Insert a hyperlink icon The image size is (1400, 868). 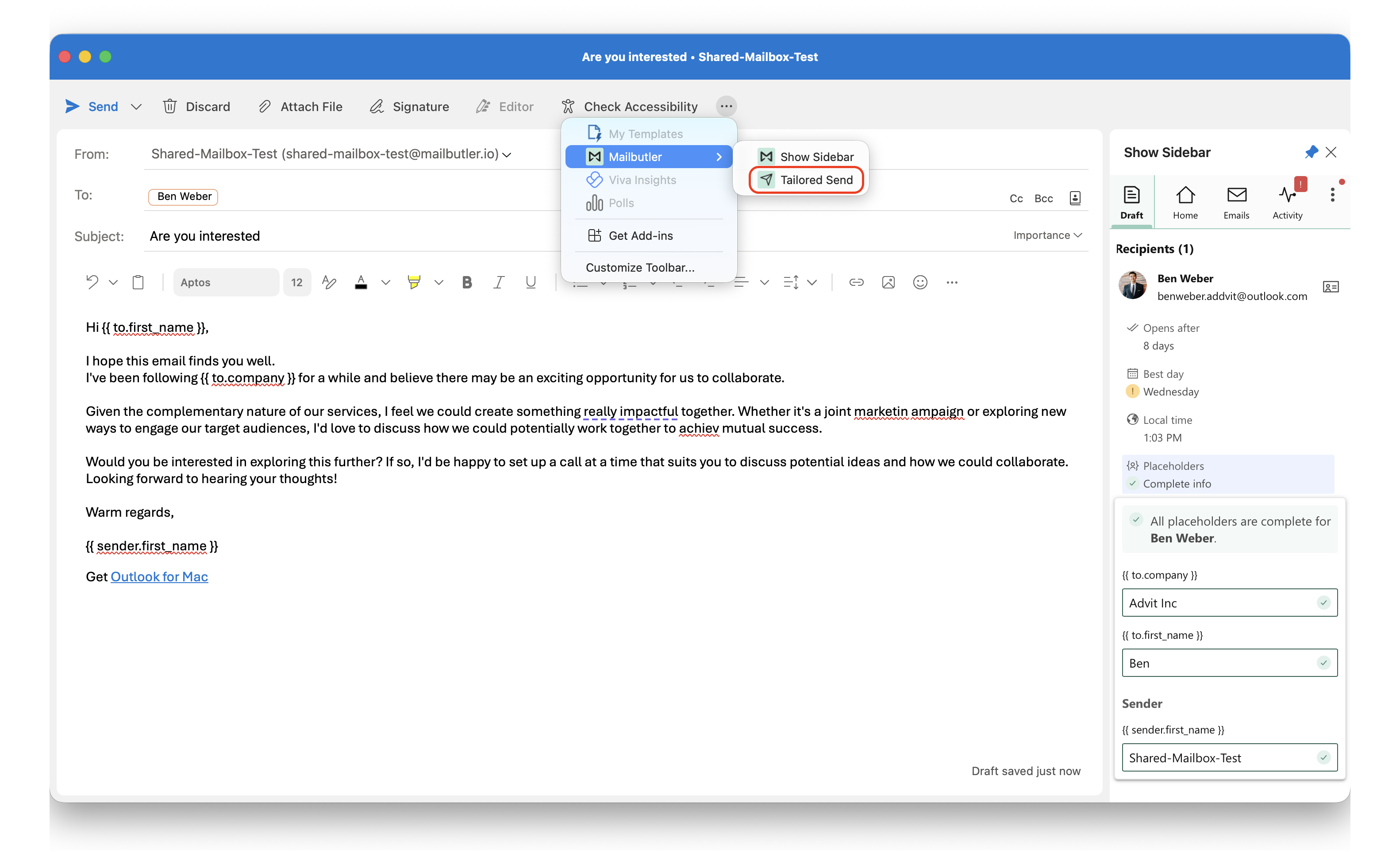pos(856,282)
